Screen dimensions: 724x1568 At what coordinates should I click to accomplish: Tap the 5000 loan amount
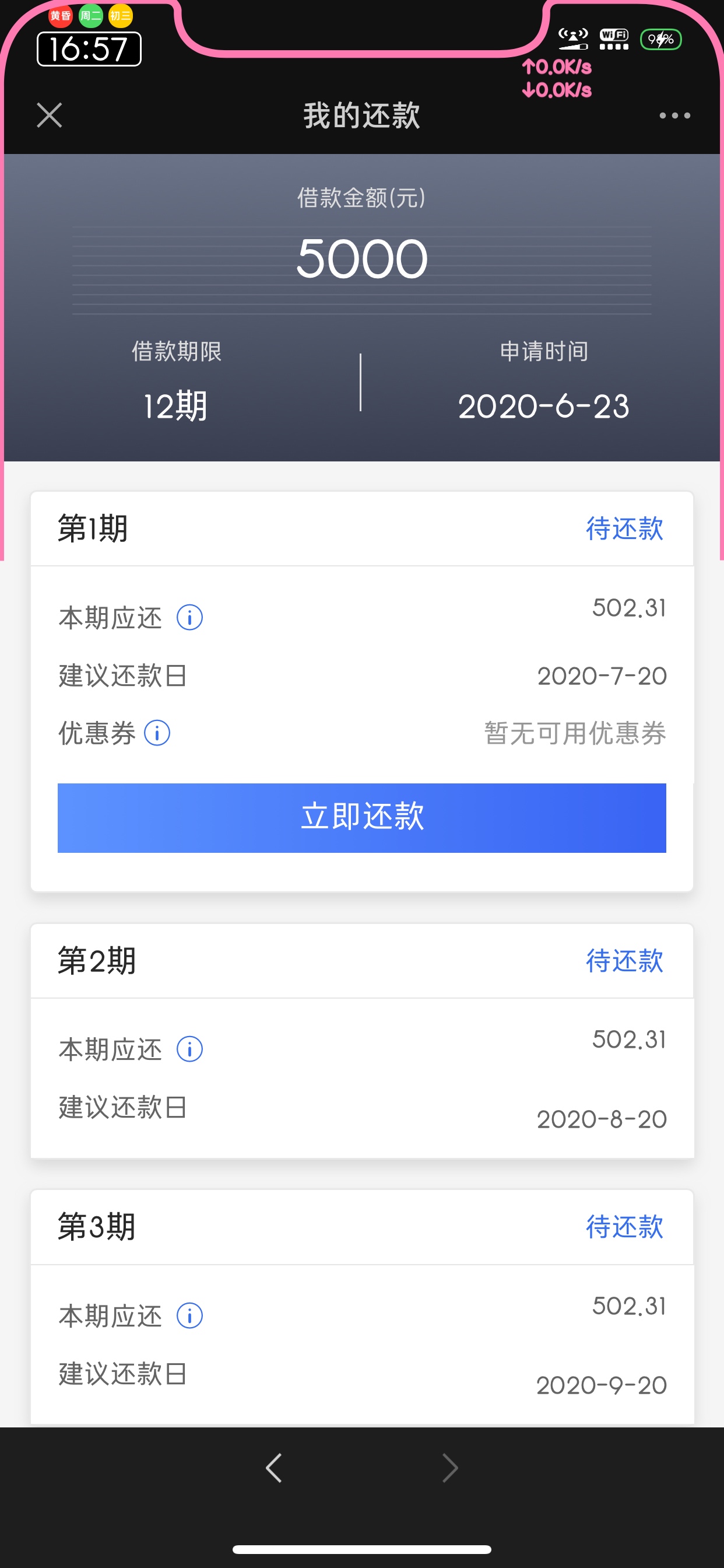pyautogui.click(x=362, y=258)
